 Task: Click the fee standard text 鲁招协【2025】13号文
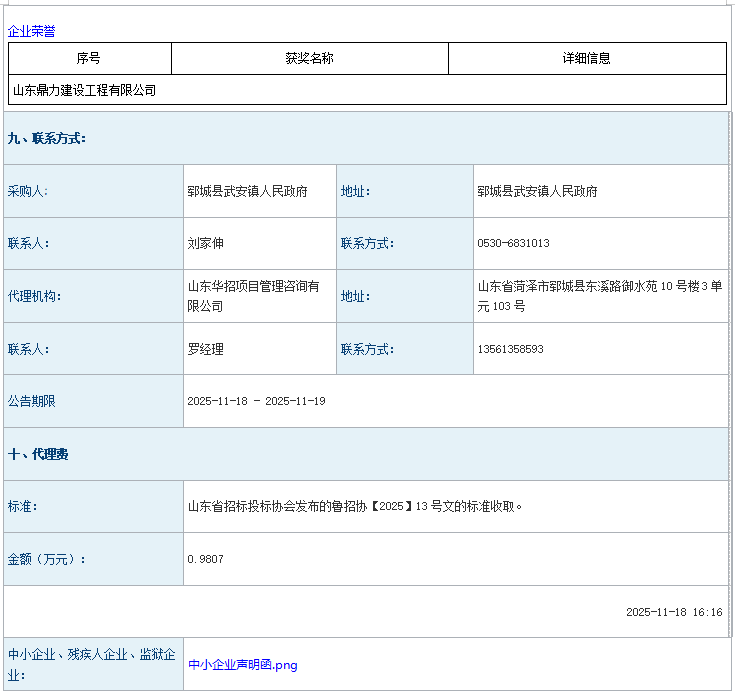(x=355, y=506)
